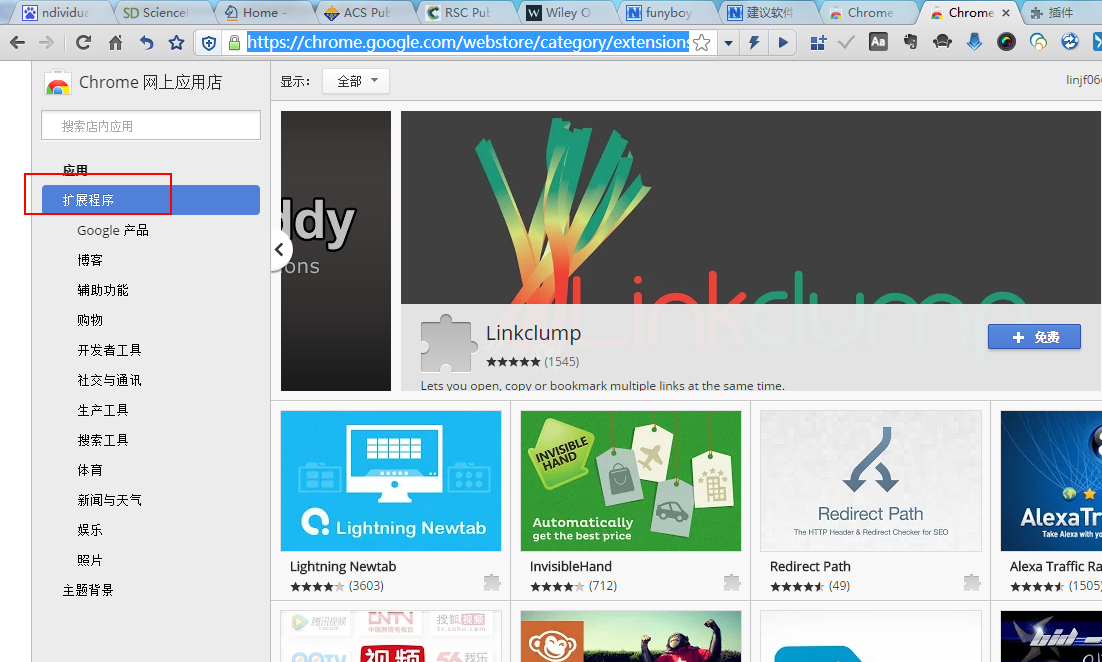Open the Redirect Path thumbnail
This screenshot has width=1102, height=662.
coord(871,481)
